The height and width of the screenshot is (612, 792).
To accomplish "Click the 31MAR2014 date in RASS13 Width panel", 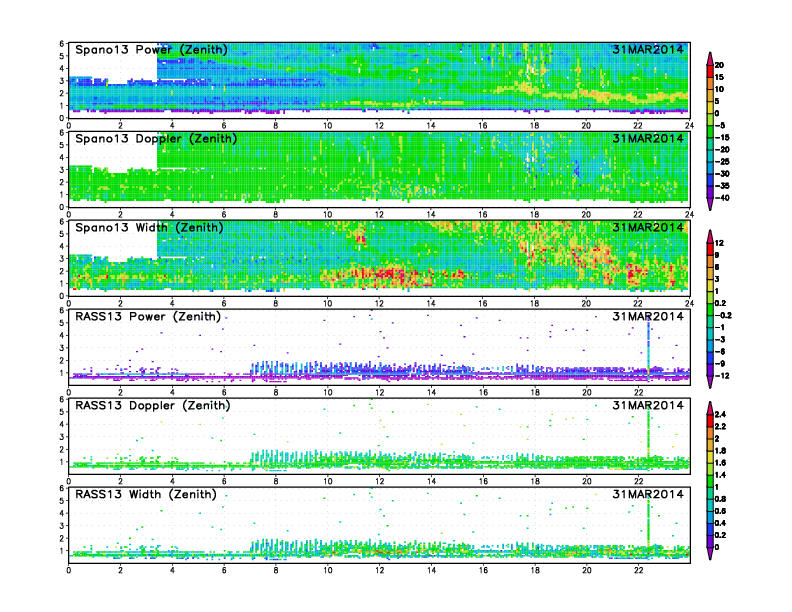I will click(x=648, y=494).
